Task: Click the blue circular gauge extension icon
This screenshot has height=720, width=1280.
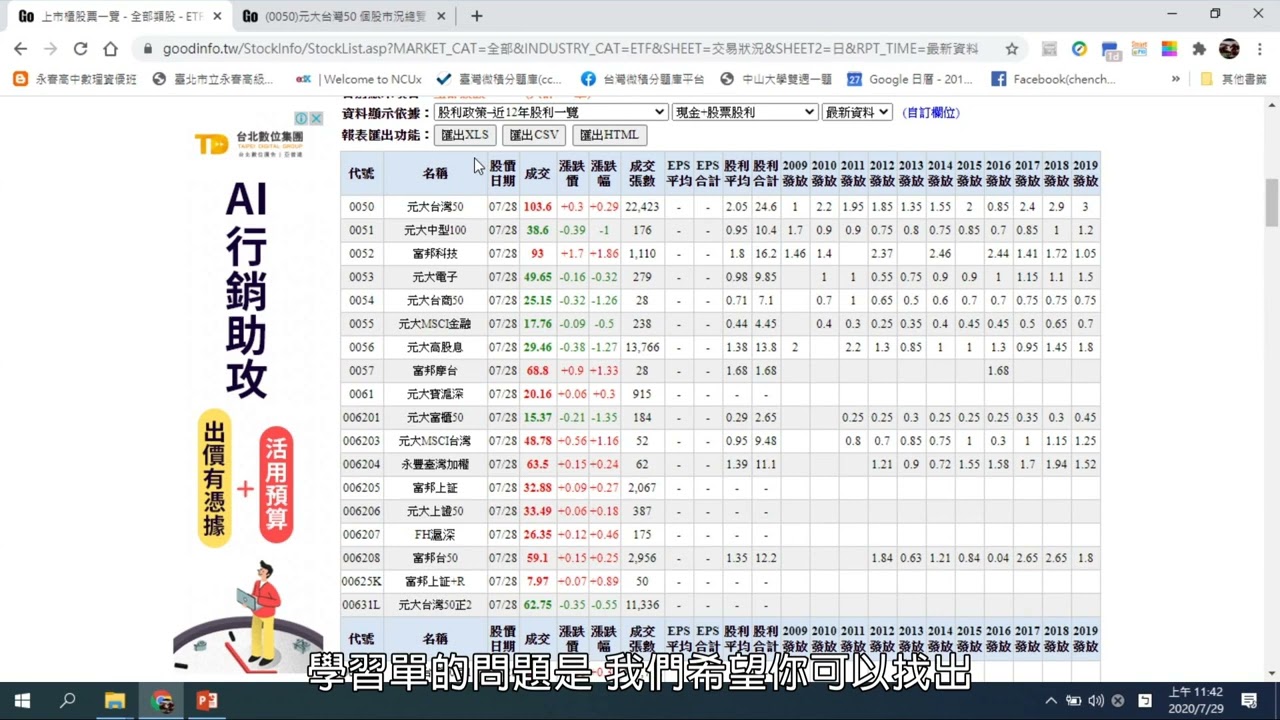Action: pyautogui.click(x=1079, y=49)
